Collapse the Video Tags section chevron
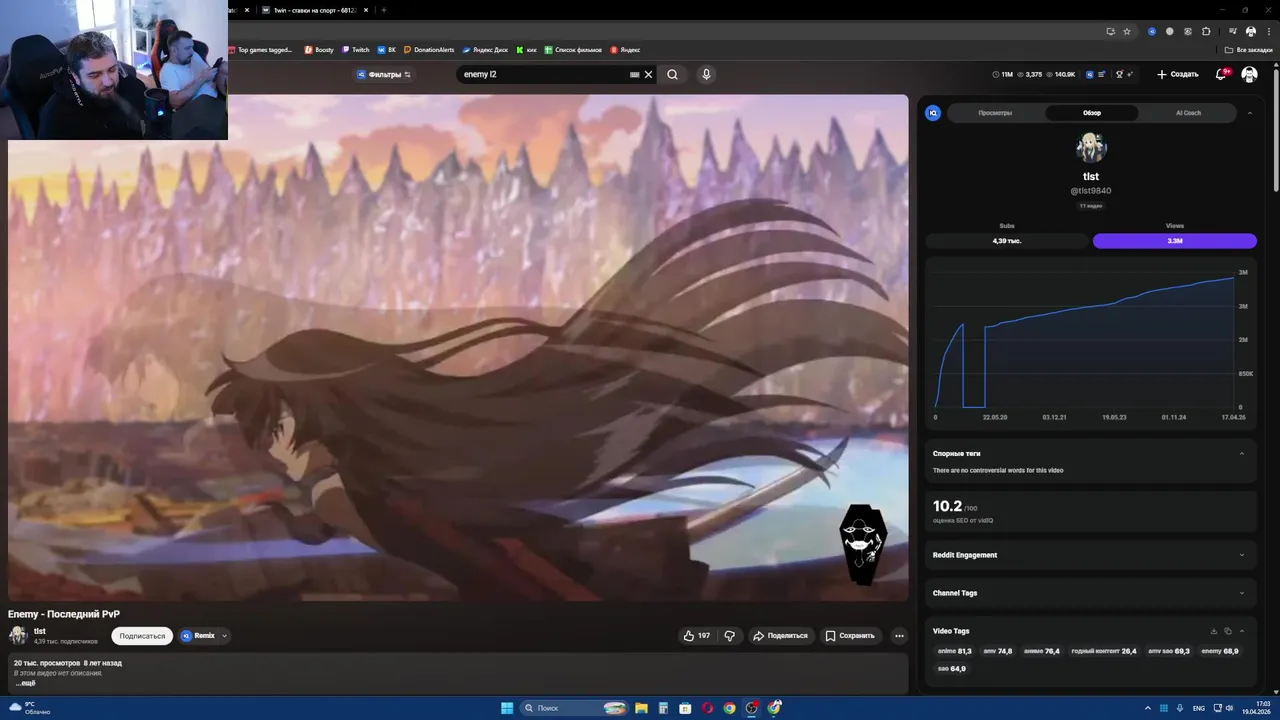 click(1242, 631)
